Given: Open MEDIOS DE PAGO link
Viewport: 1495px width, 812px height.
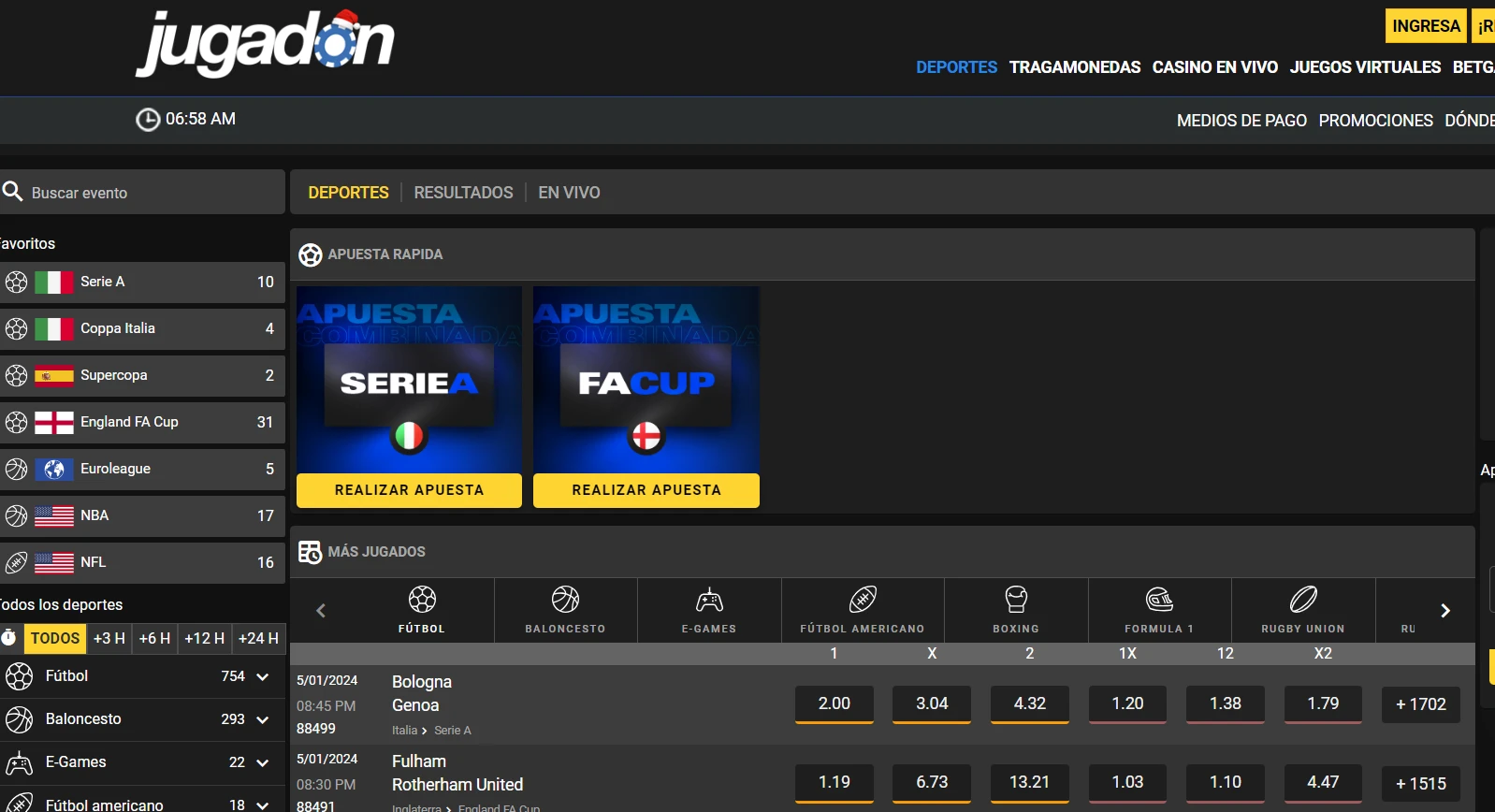Looking at the screenshot, I should (x=1241, y=121).
